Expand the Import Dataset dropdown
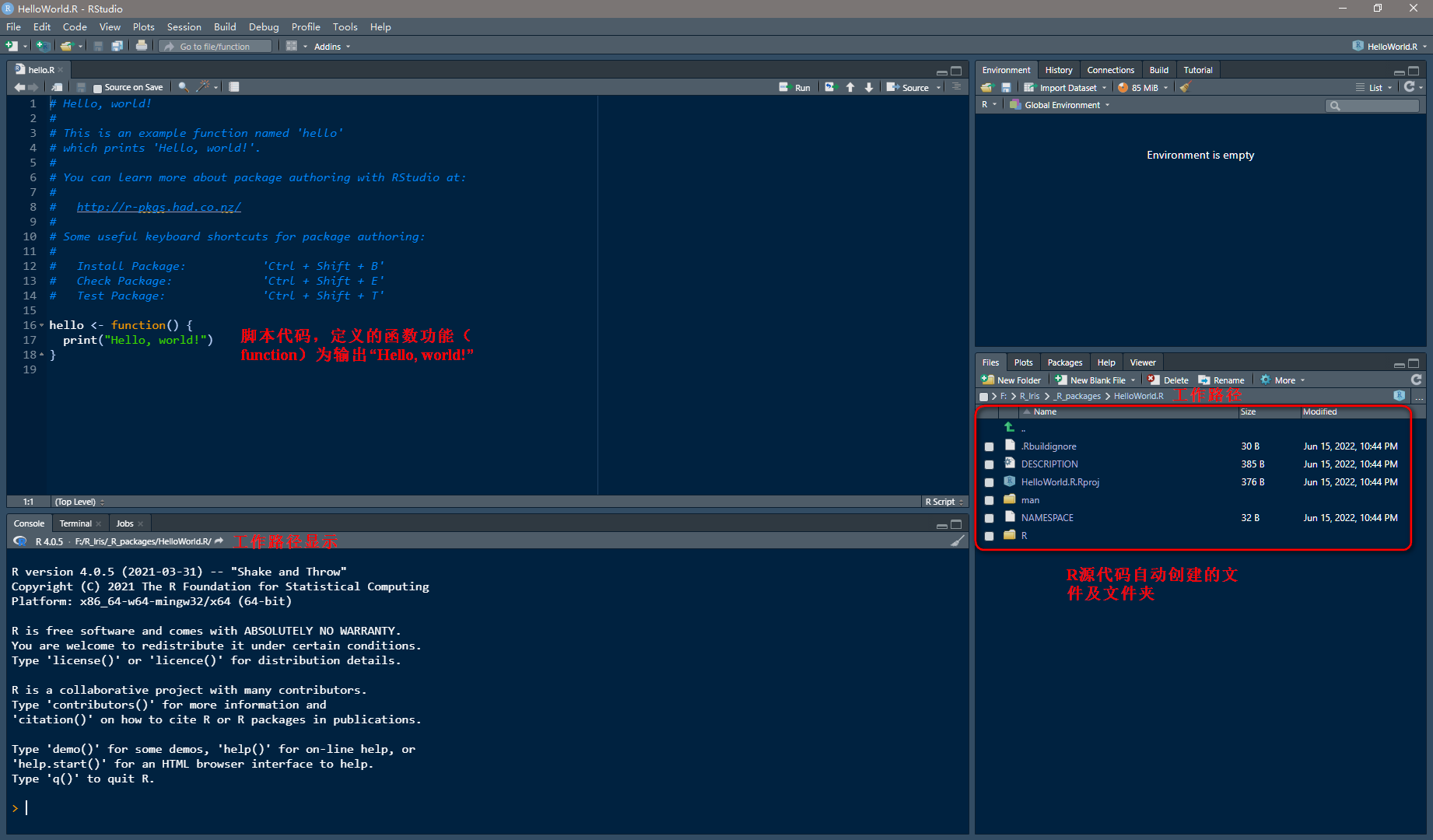Screen dimensions: 1433x840 (x=1065, y=88)
